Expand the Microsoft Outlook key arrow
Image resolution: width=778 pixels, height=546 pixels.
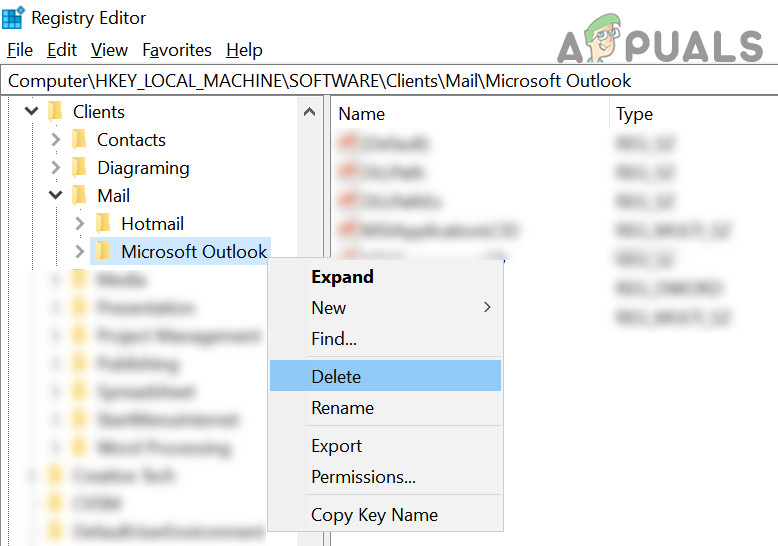coord(80,252)
